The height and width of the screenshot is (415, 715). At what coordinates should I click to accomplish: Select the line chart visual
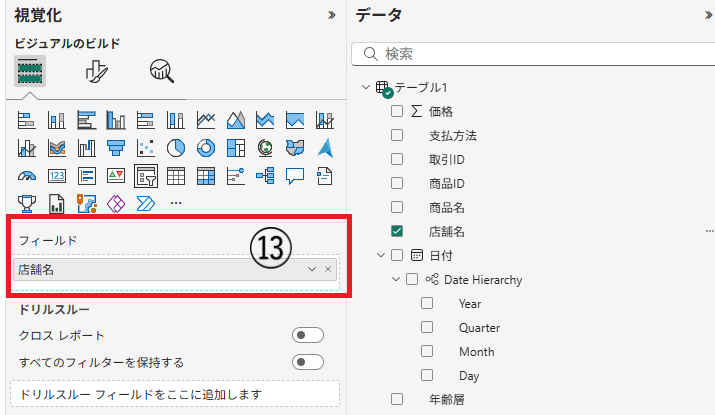(x=206, y=120)
